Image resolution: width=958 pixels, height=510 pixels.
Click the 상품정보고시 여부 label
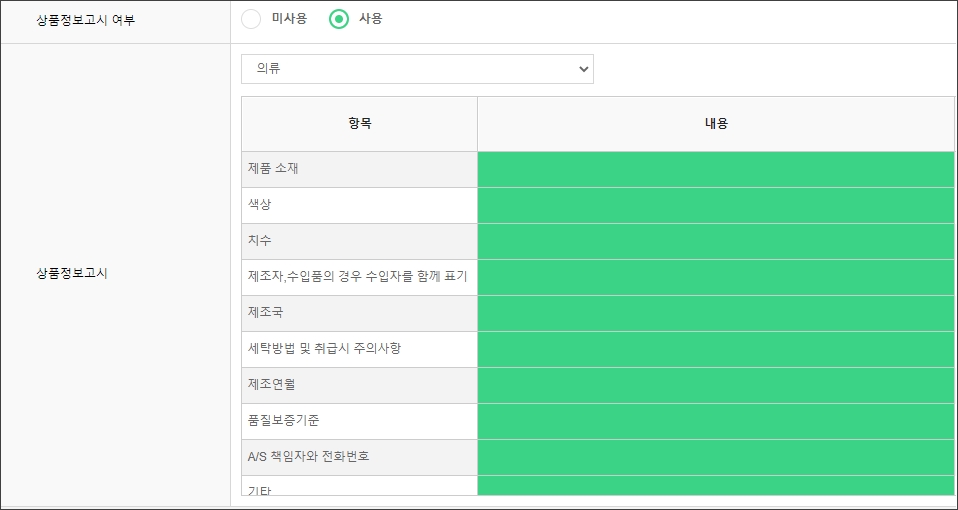click(85, 20)
